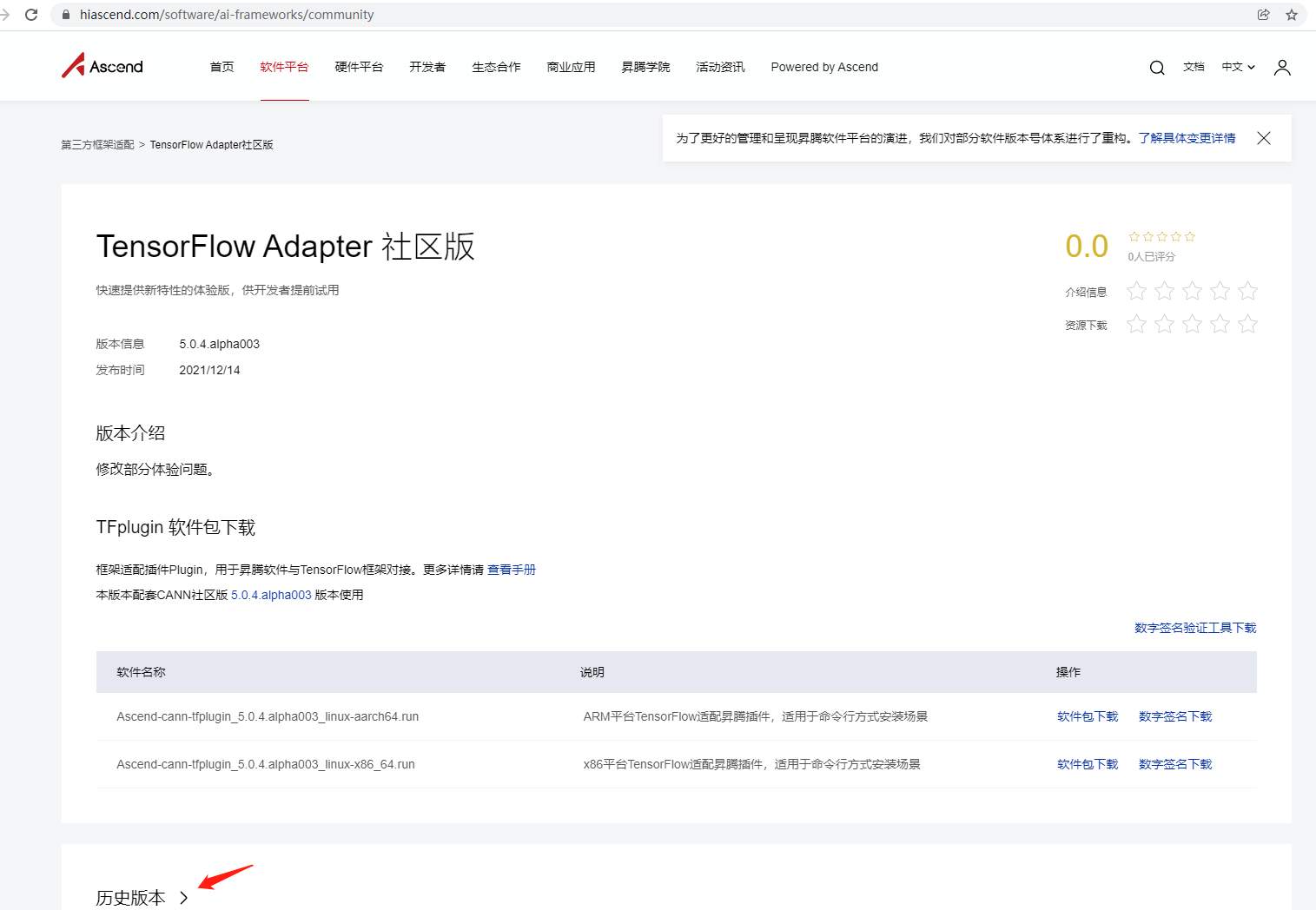Screen dimensions: 1316x910
Task: Rate 介绍信息 with five stars
Action: [1247, 291]
